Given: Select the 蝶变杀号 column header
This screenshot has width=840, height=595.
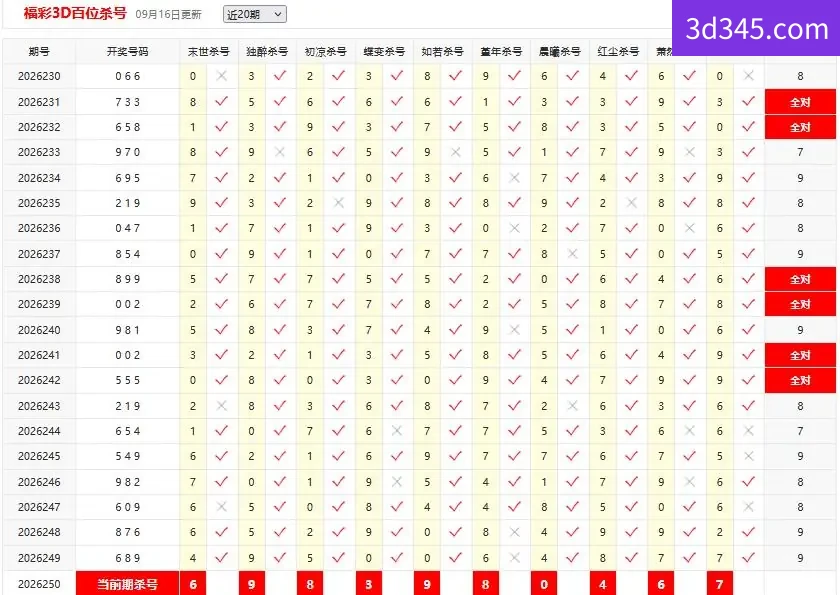Looking at the screenshot, I should coord(384,51).
